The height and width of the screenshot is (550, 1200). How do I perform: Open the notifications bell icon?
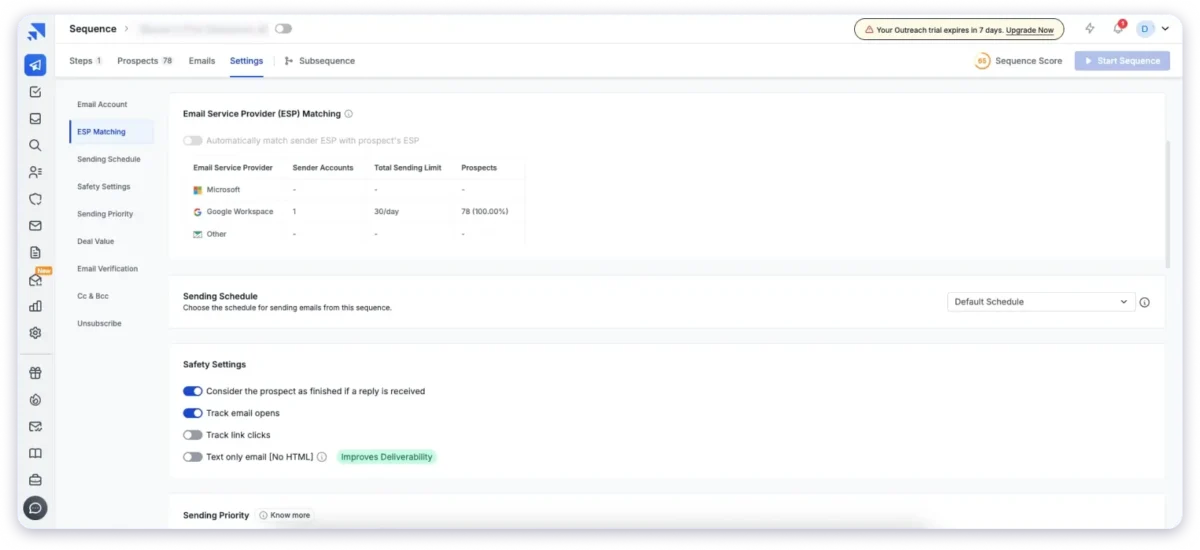[x=1118, y=29]
